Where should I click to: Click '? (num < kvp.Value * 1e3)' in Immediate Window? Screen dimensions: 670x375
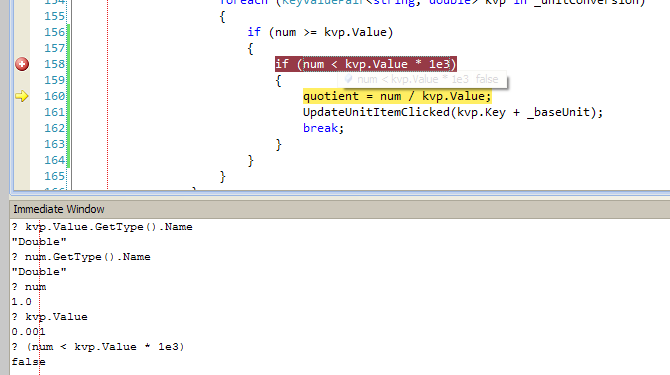click(x=98, y=347)
